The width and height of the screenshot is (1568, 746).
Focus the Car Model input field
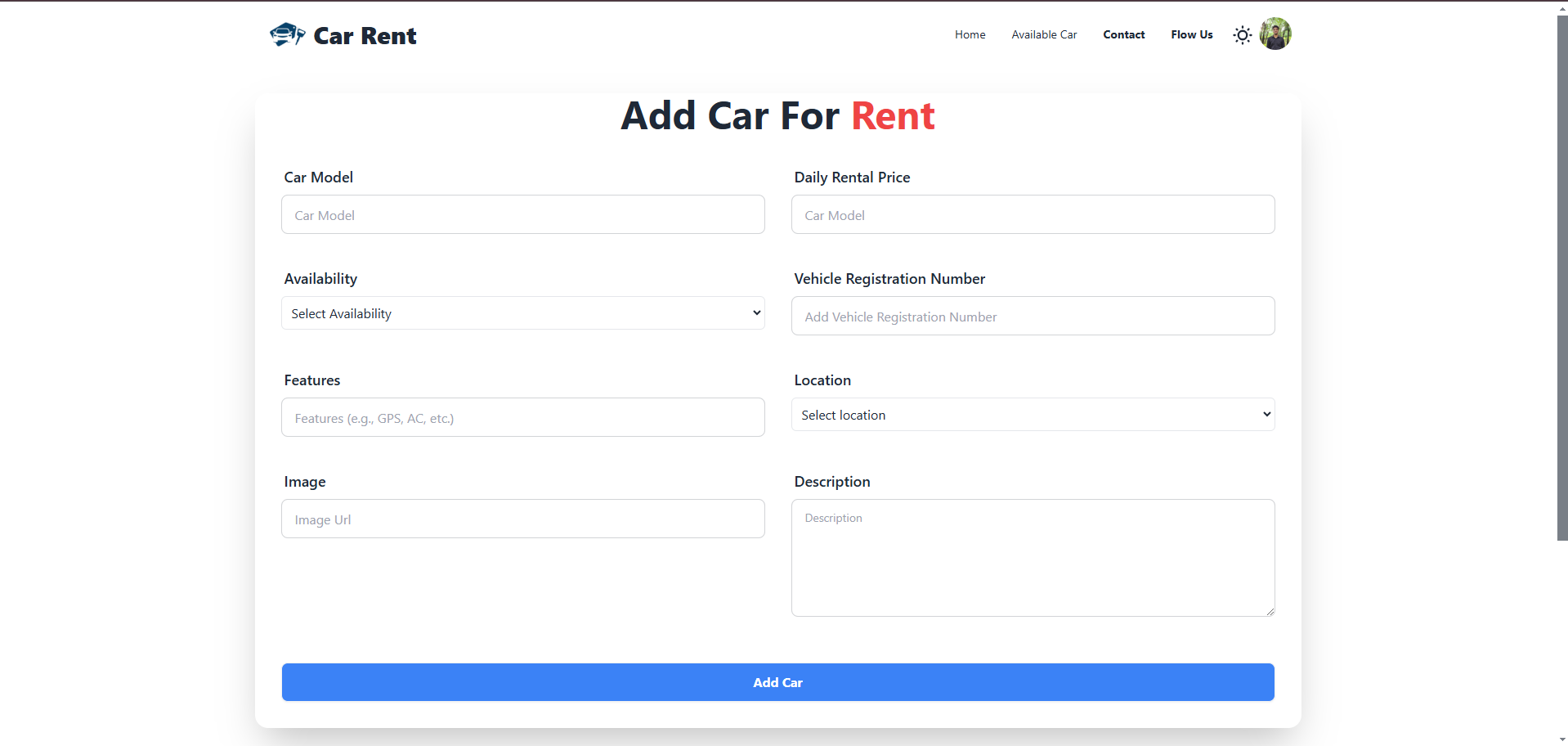pos(523,214)
